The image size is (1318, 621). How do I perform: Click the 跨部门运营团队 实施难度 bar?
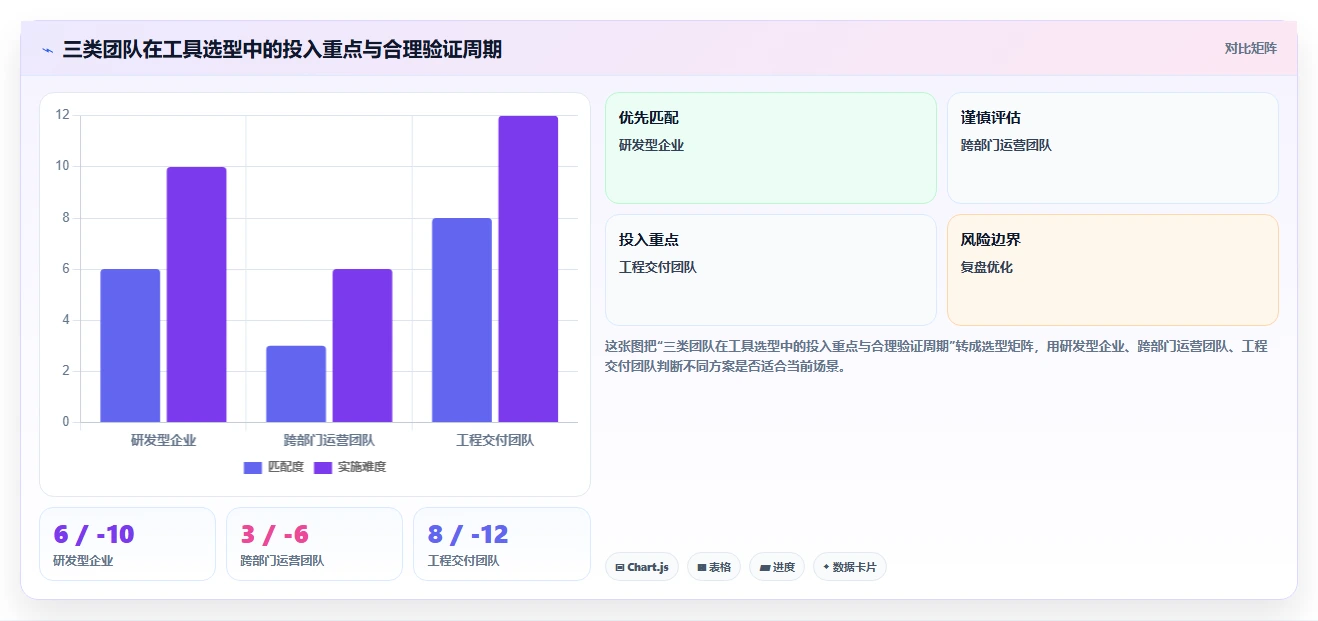[x=362, y=345]
